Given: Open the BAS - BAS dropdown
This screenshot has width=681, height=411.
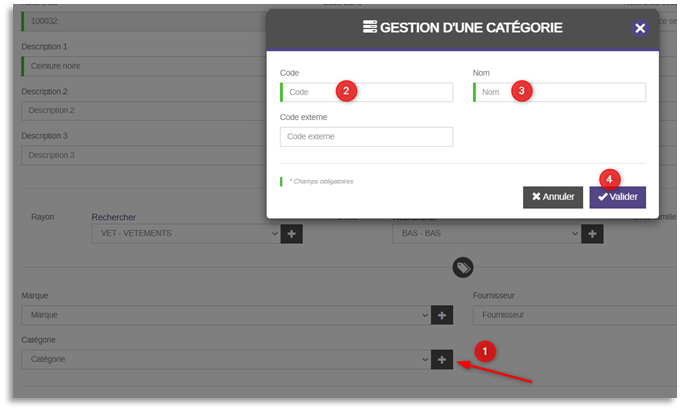Looking at the screenshot, I should click(x=485, y=233).
